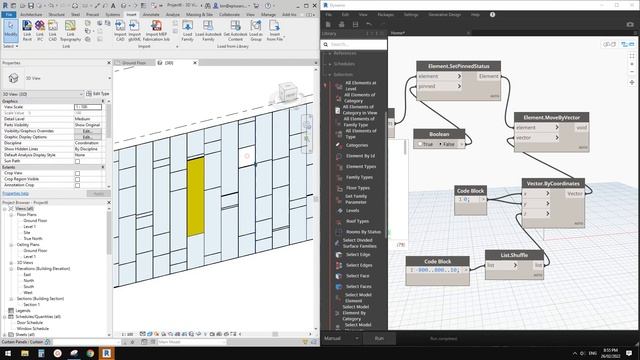Expand the 3D Views tree node
Viewport: 640px width, 360px height.
[x=11, y=263]
